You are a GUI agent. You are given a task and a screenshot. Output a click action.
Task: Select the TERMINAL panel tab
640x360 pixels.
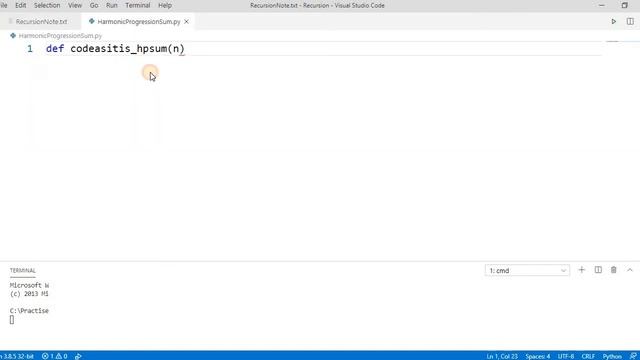click(23, 271)
